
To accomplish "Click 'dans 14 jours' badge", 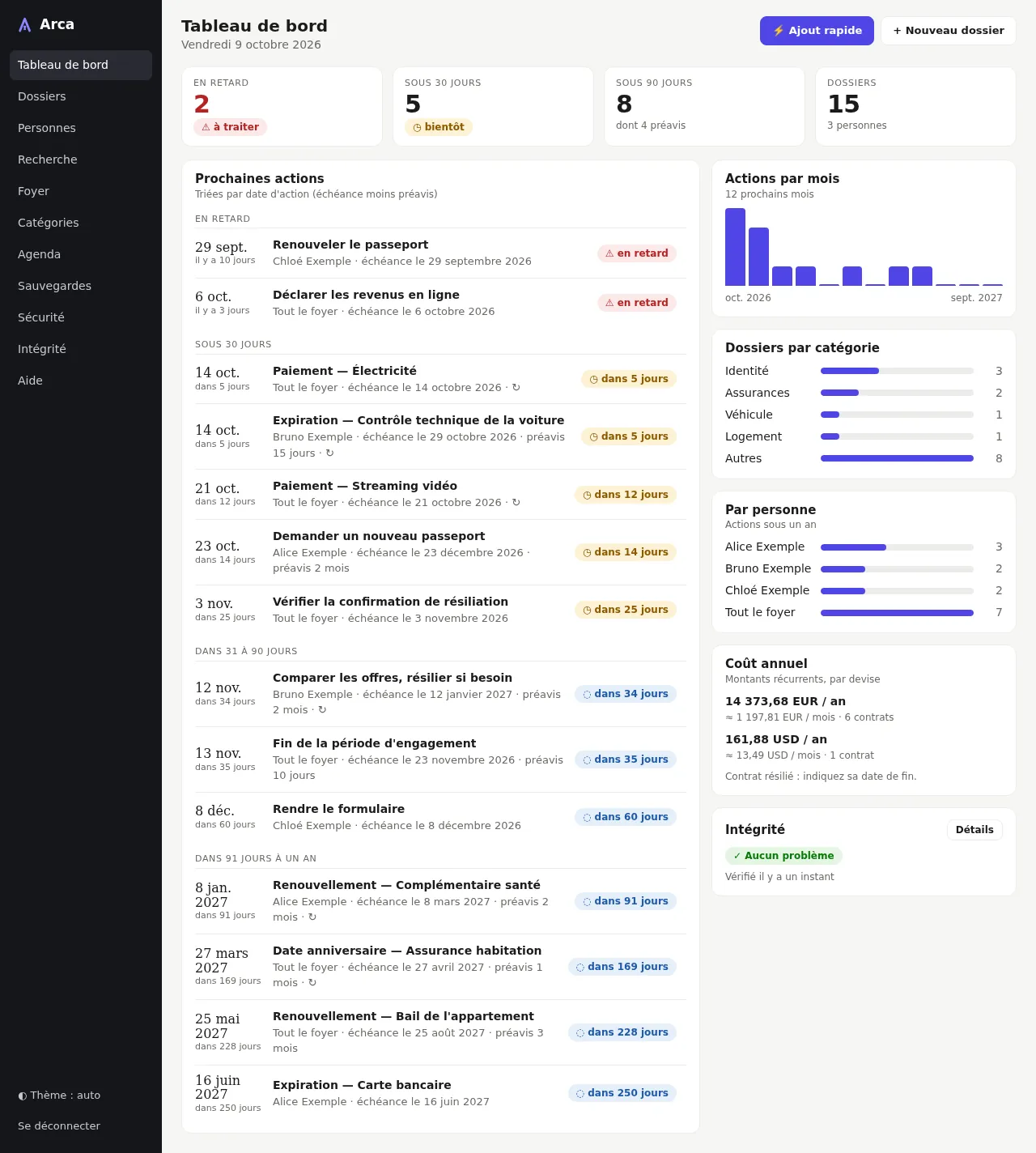I will (x=626, y=552).
